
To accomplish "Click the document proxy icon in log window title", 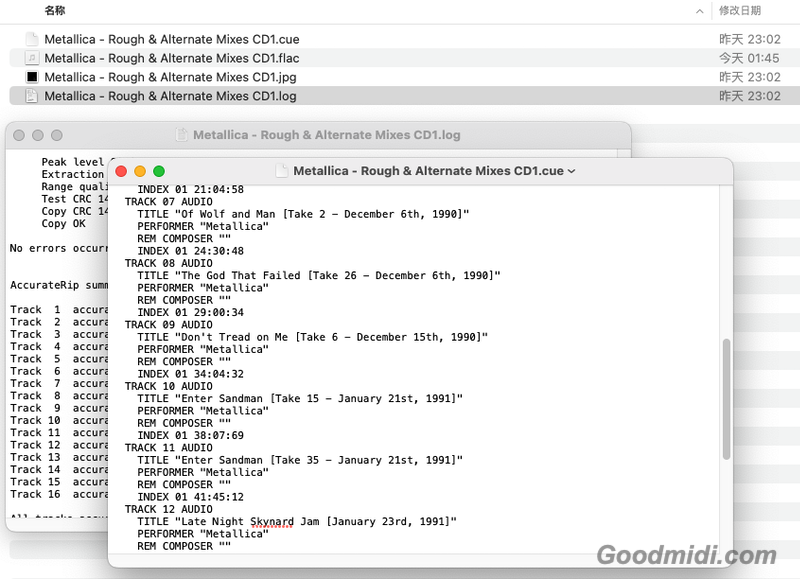I will 181,135.
